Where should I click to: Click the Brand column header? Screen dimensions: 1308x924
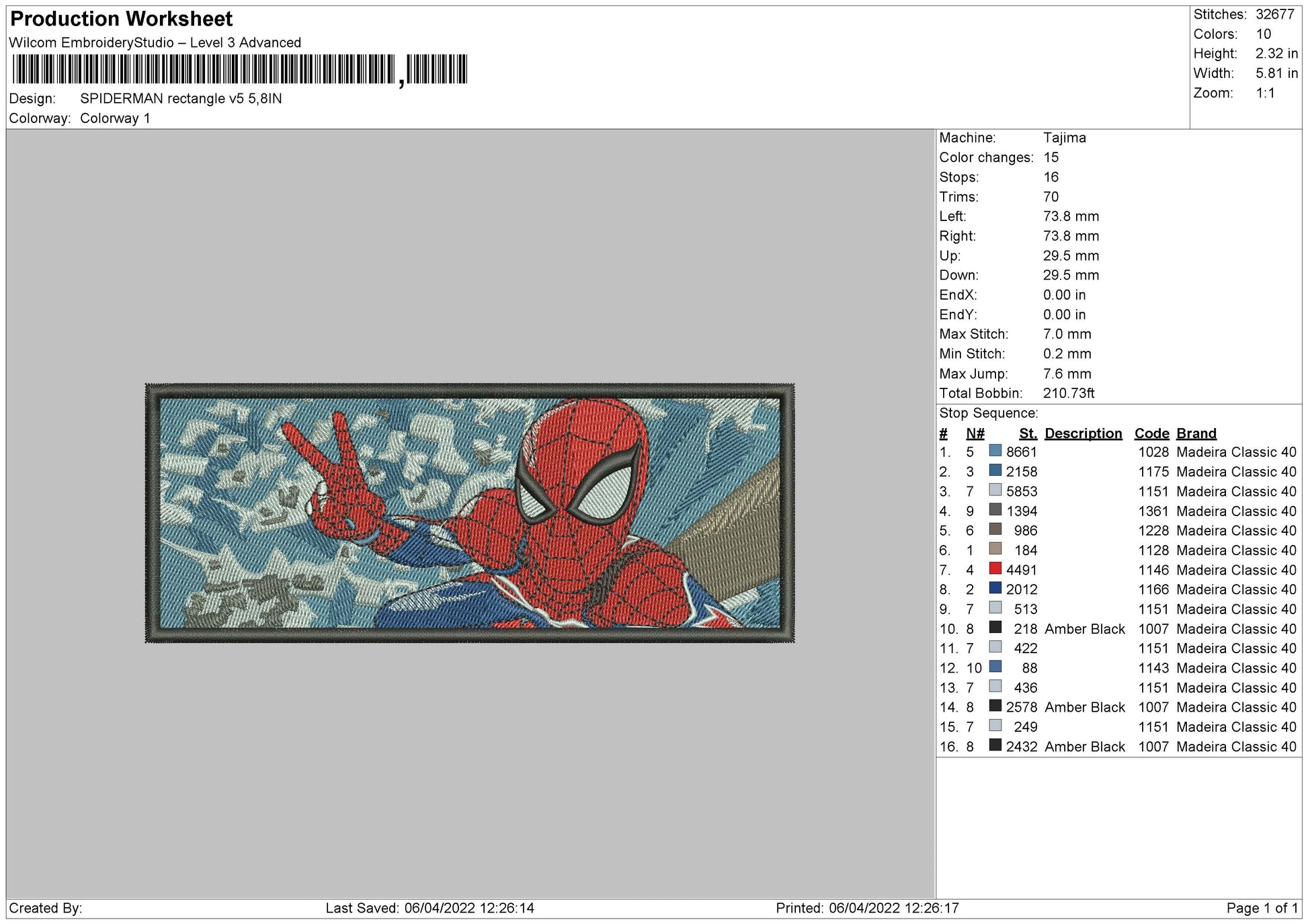pyautogui.click(x=1196, y=433)
